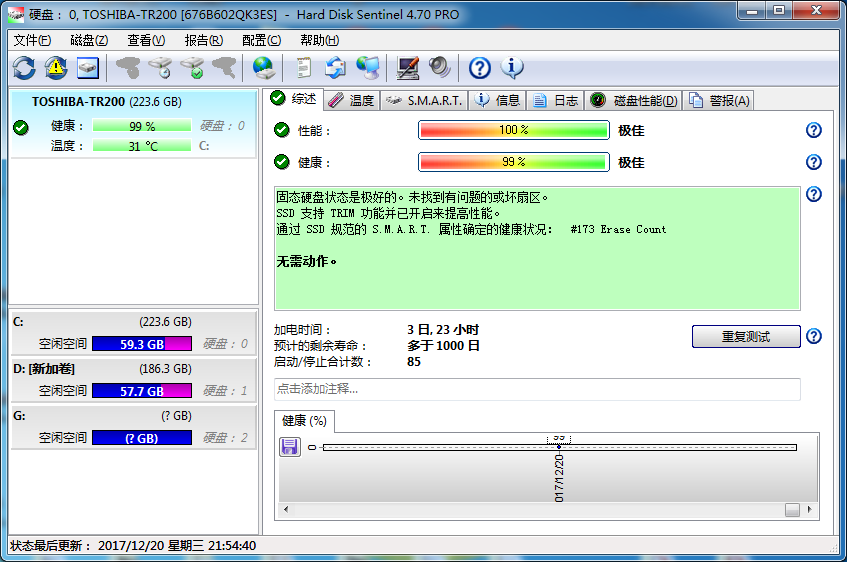Click the info bubble toolbar icon

pyautogui.click(x=512, y=68)
